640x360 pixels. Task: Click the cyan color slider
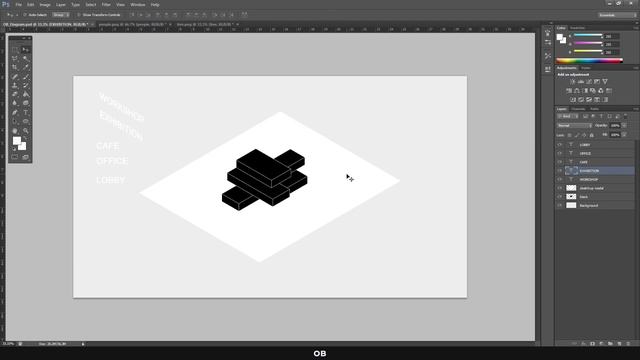point(588,35)
